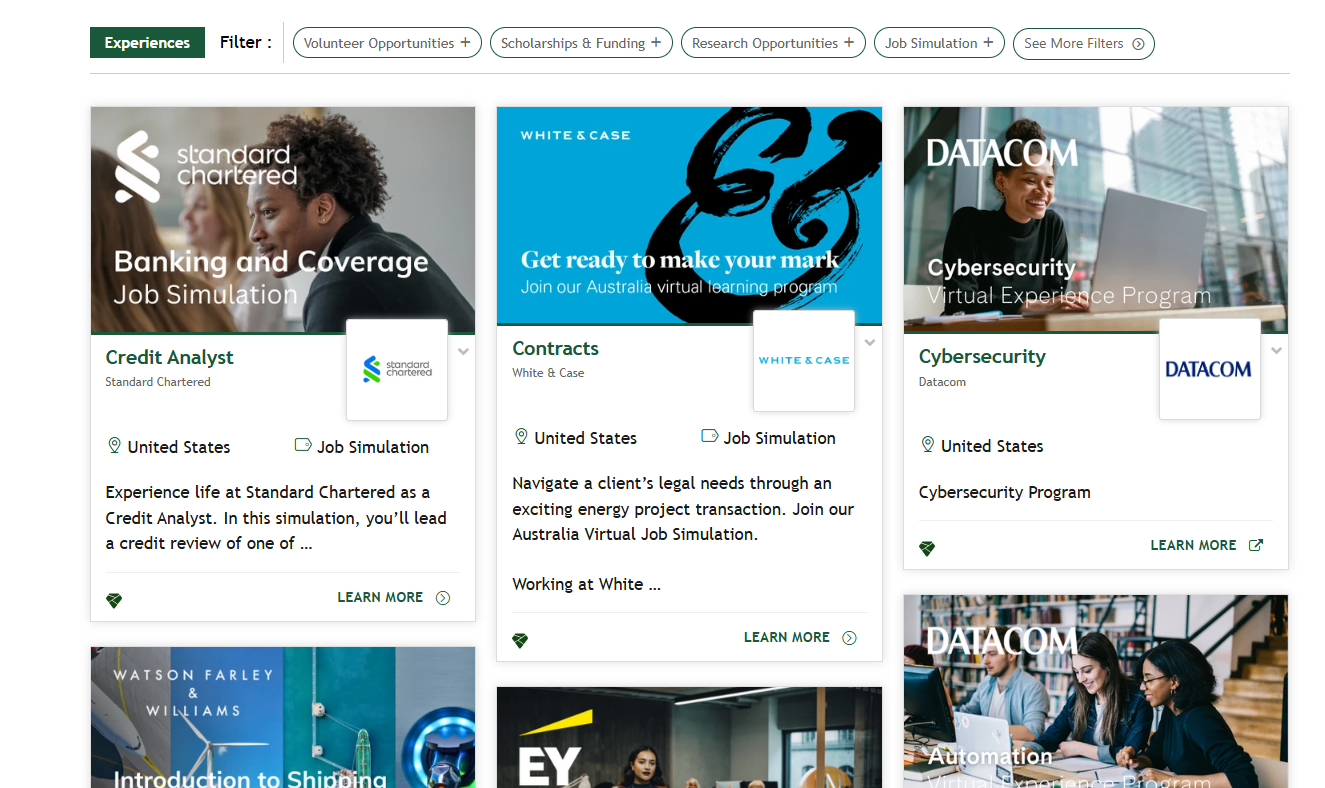Expand the Credit Analyst card chevron

[x=464, y=351]
